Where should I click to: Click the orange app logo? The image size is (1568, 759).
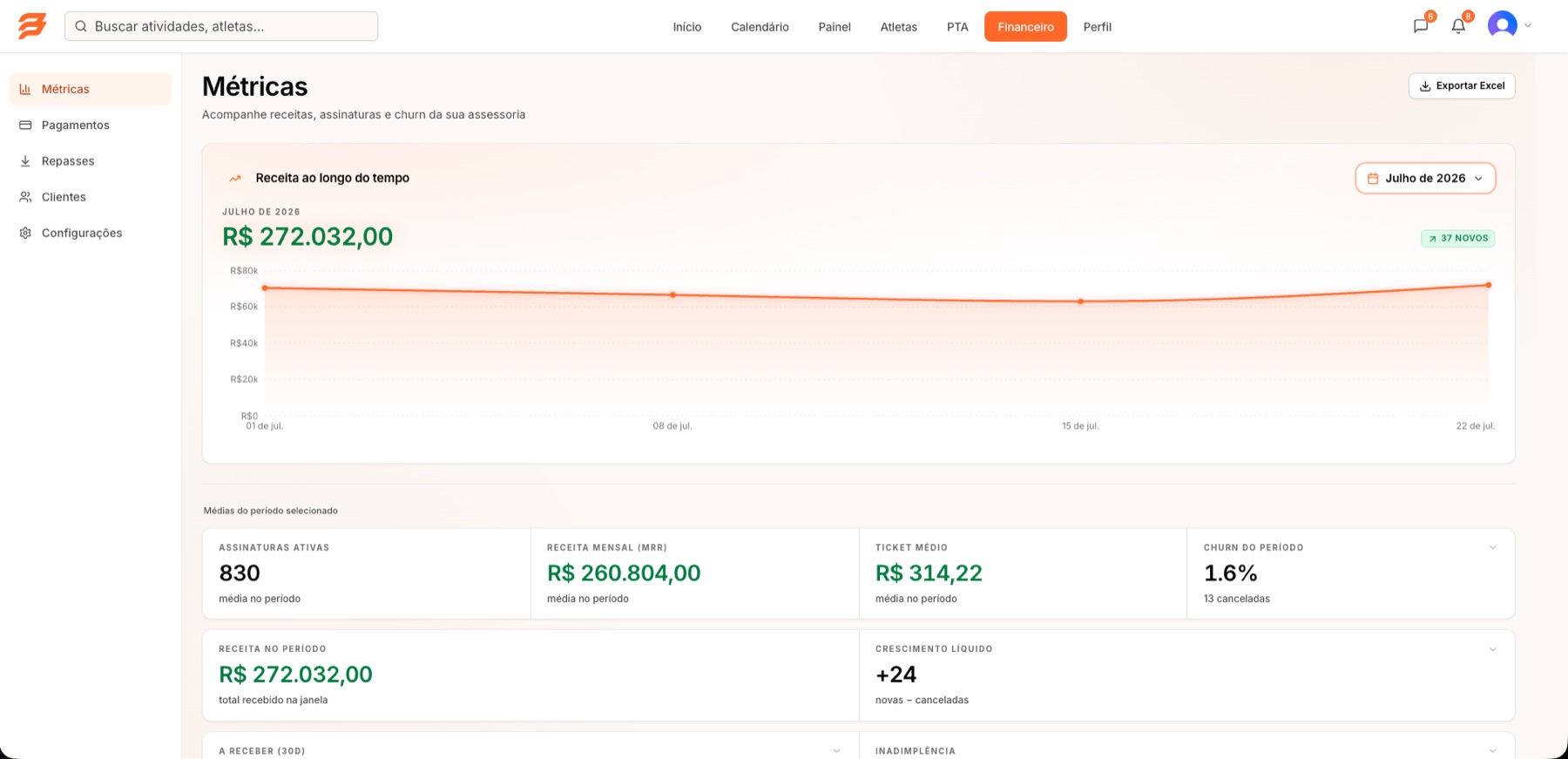32,26
